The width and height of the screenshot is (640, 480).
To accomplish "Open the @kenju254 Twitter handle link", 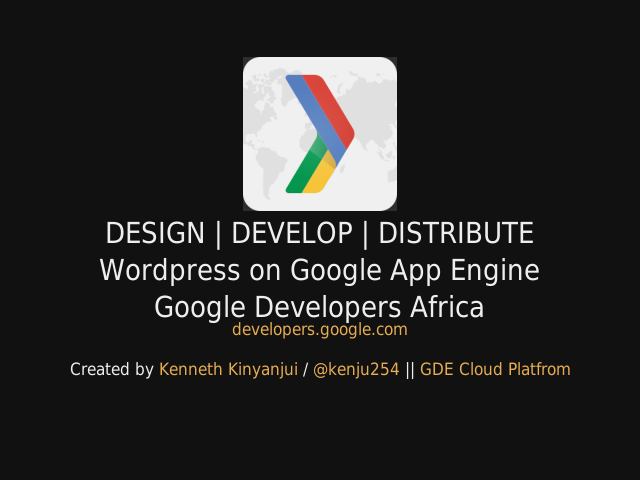I will pos(356,369).
